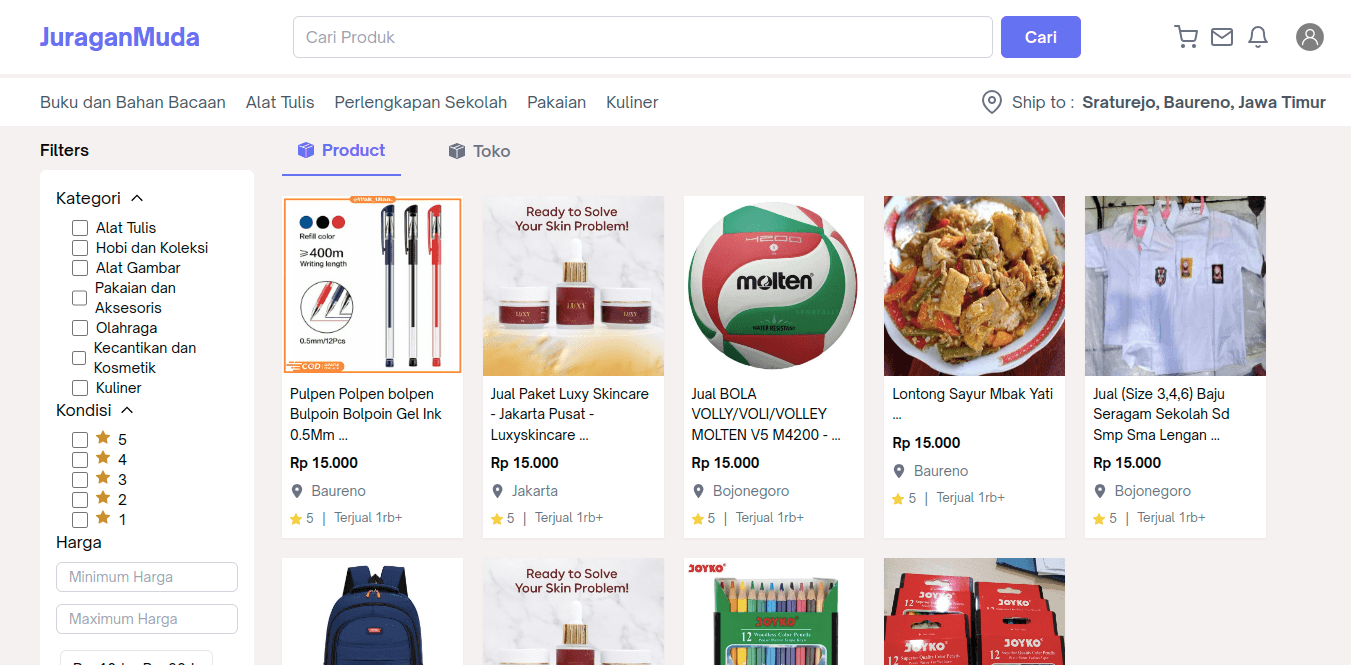Collapse the Kategori filter section
This screenshot has width=1351, height=665.
point(137,198)
